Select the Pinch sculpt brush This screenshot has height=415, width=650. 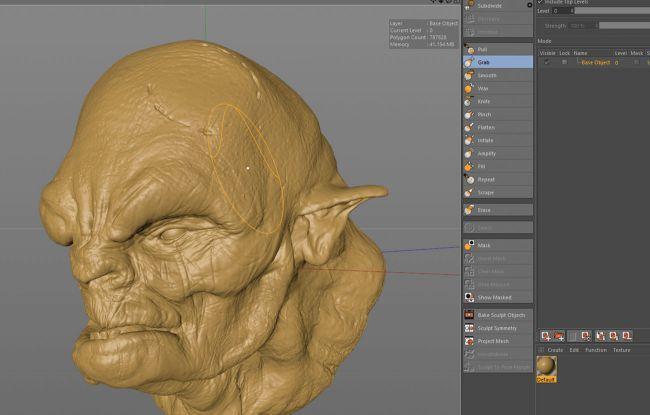pyautogui.click(x=497, y=114)
